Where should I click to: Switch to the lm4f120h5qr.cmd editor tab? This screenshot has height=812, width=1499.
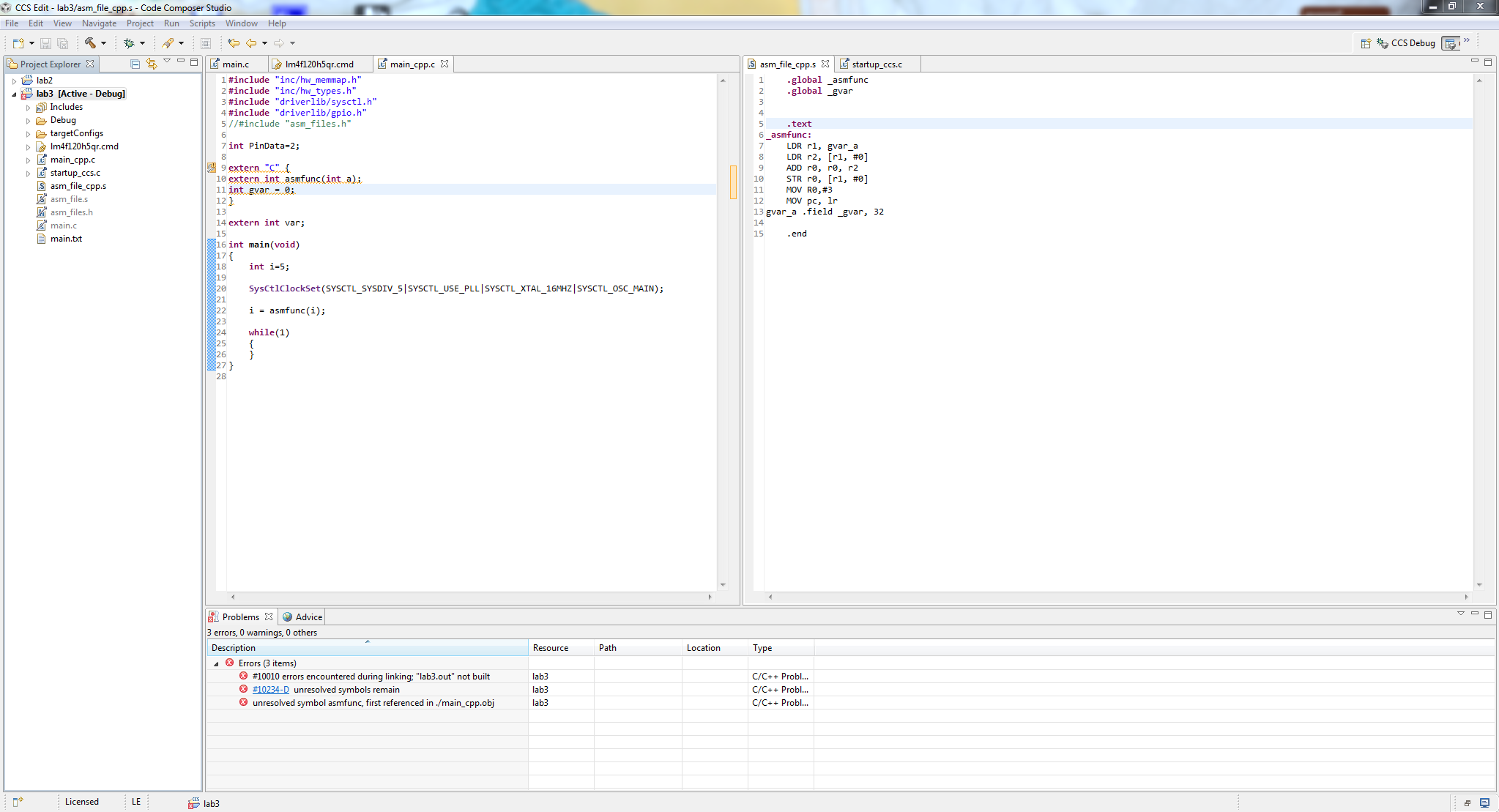pyautogui.click(x=319, y=64)
